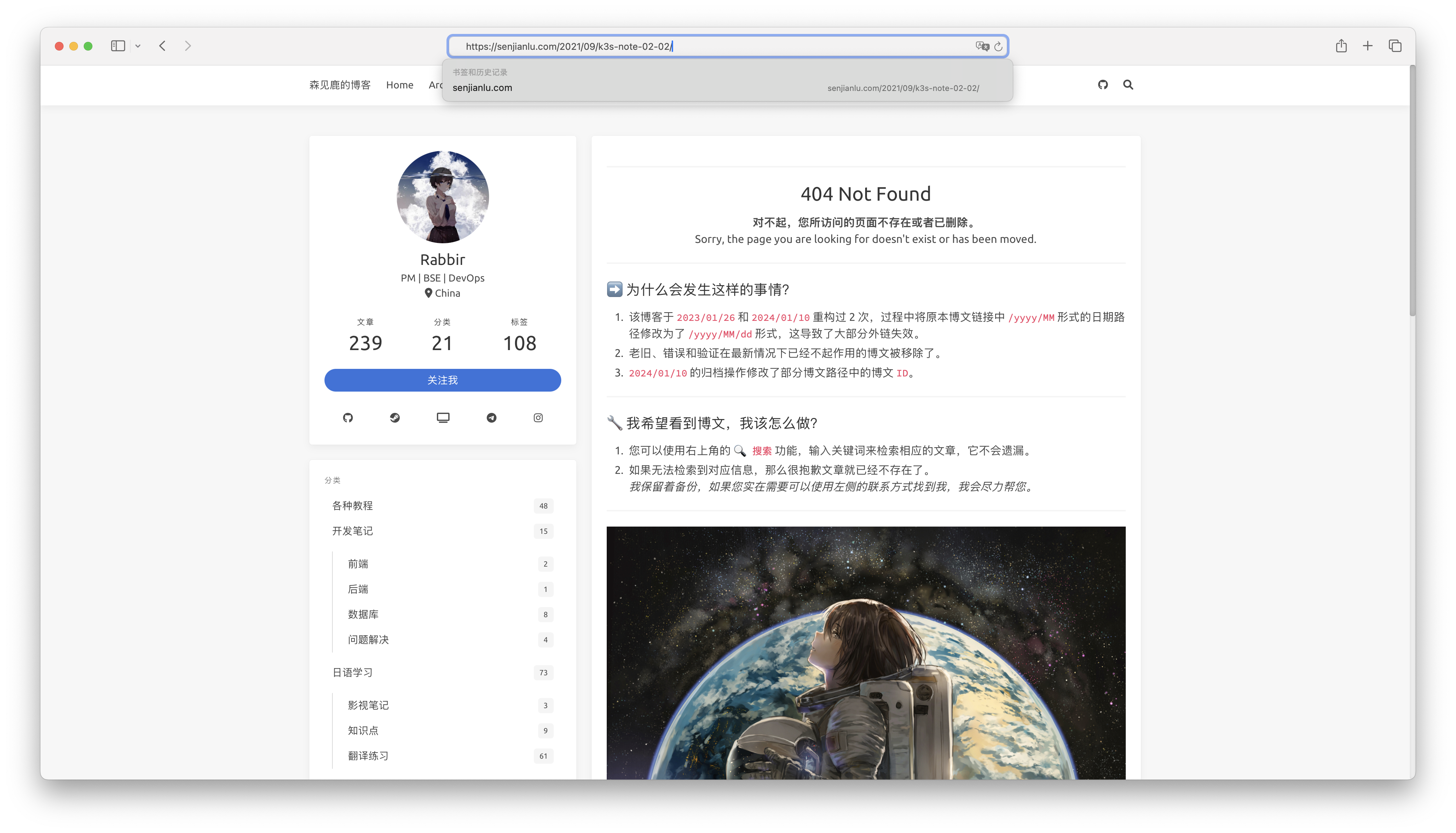Select the 数据库 subcategory

tap(450, 614)
